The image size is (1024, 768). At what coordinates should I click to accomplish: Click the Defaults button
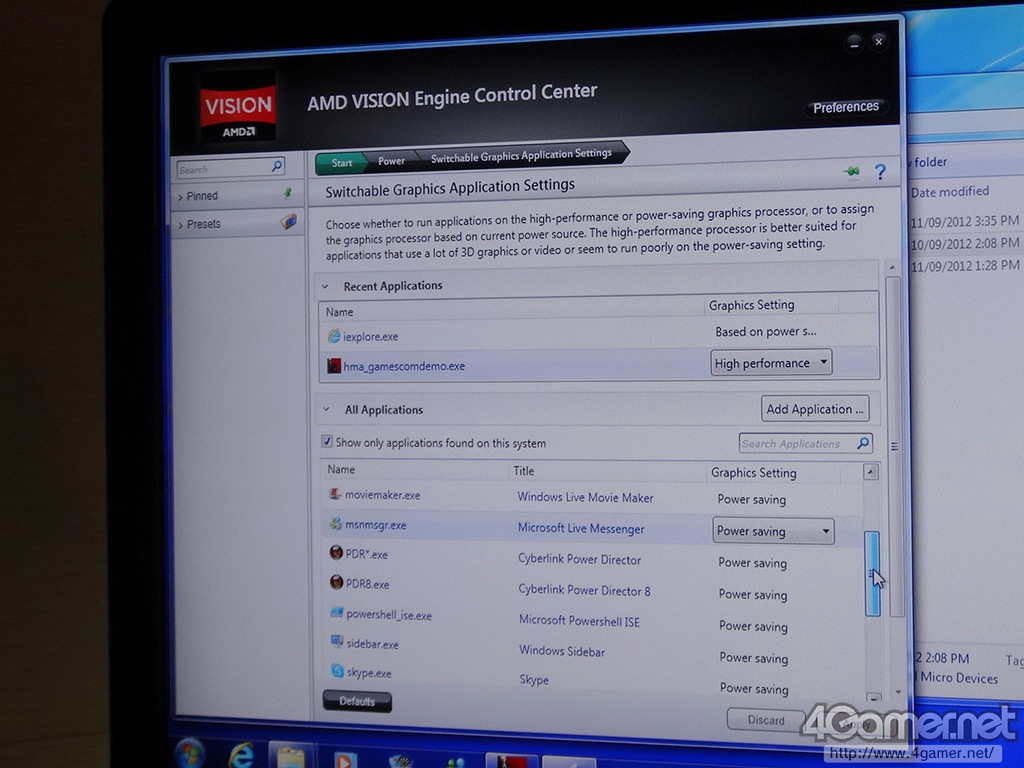pyautogui.click(x=357, y=701)
